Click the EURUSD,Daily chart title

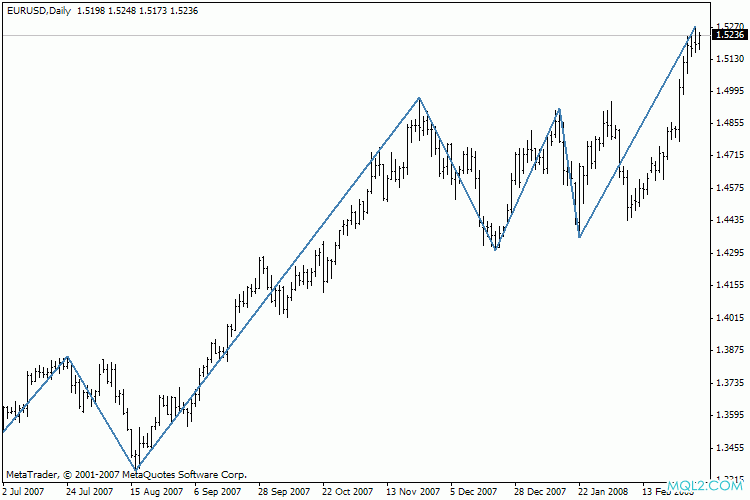[38, 9]
